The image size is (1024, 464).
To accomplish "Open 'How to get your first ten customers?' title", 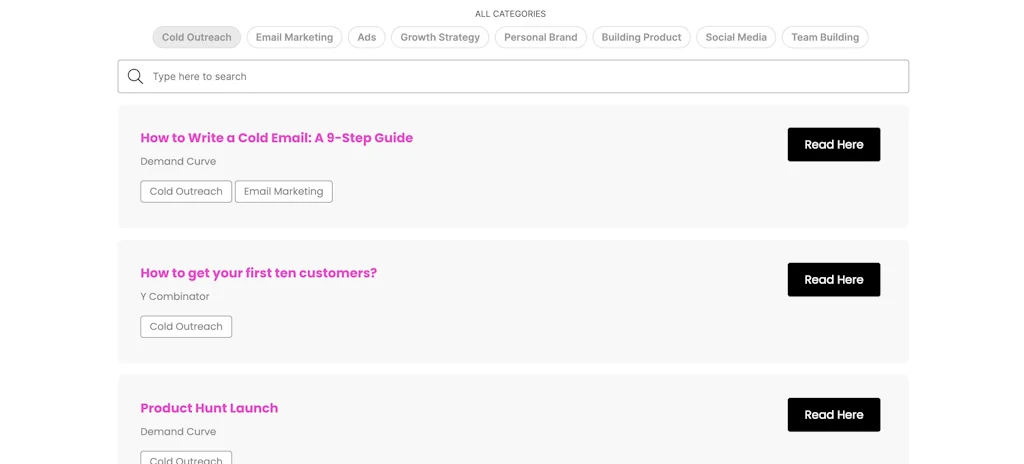I will click(258, 273).
